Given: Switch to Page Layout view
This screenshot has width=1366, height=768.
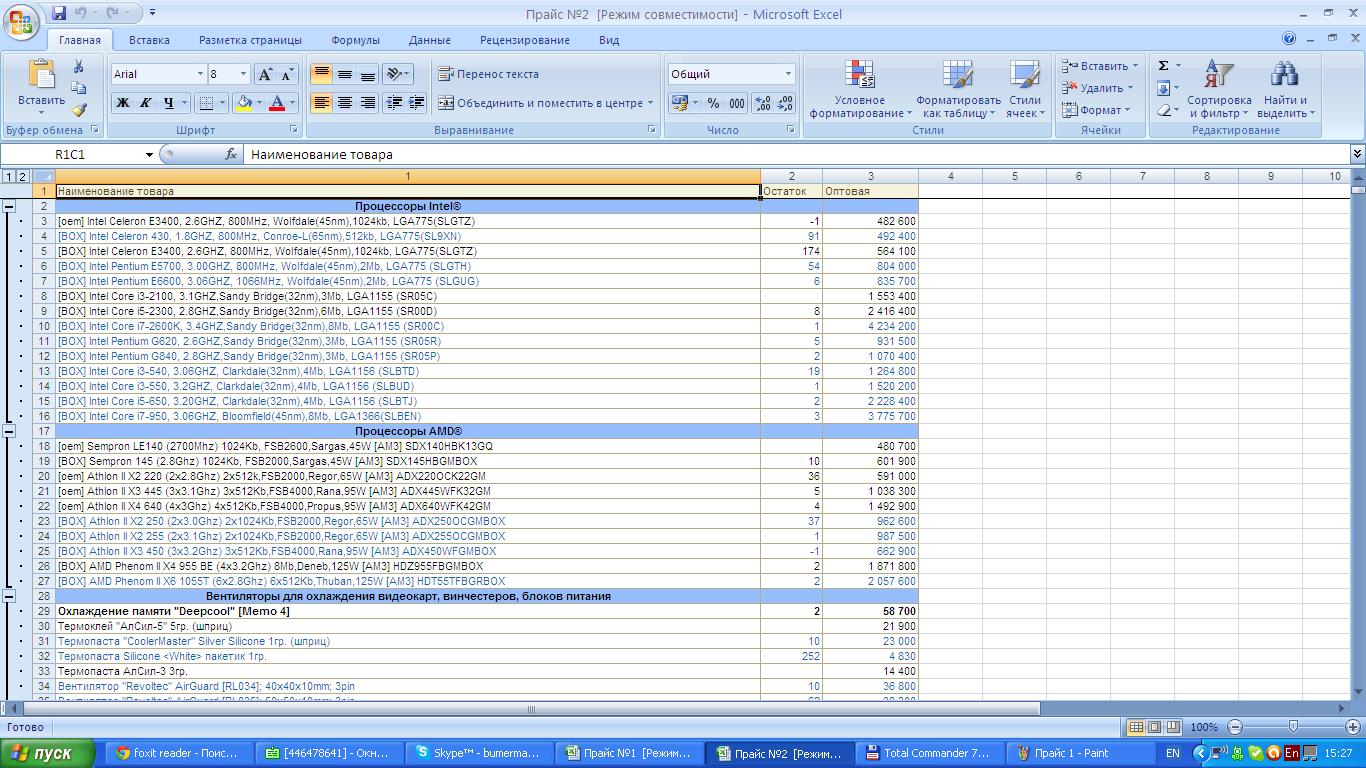Looking at the screenshot, I should point(1154,727).
